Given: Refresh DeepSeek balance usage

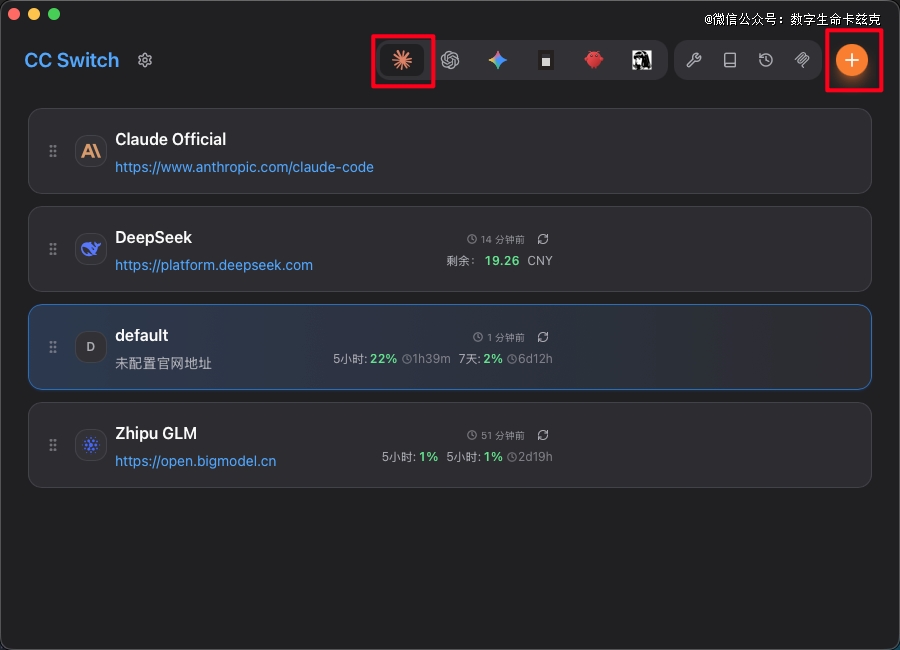Looking at the screenshot, I should point(543,239).
